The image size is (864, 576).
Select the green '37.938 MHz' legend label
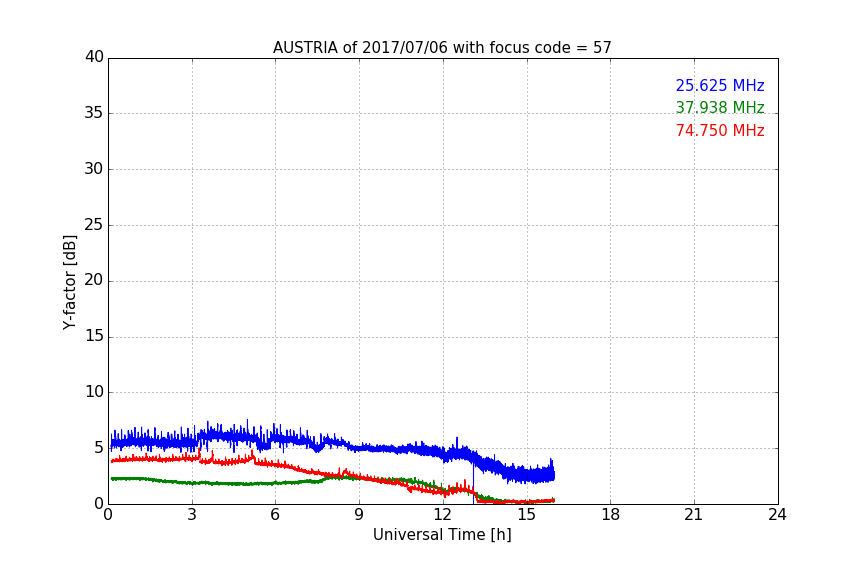pyautogui.click(x=720, y=107)
